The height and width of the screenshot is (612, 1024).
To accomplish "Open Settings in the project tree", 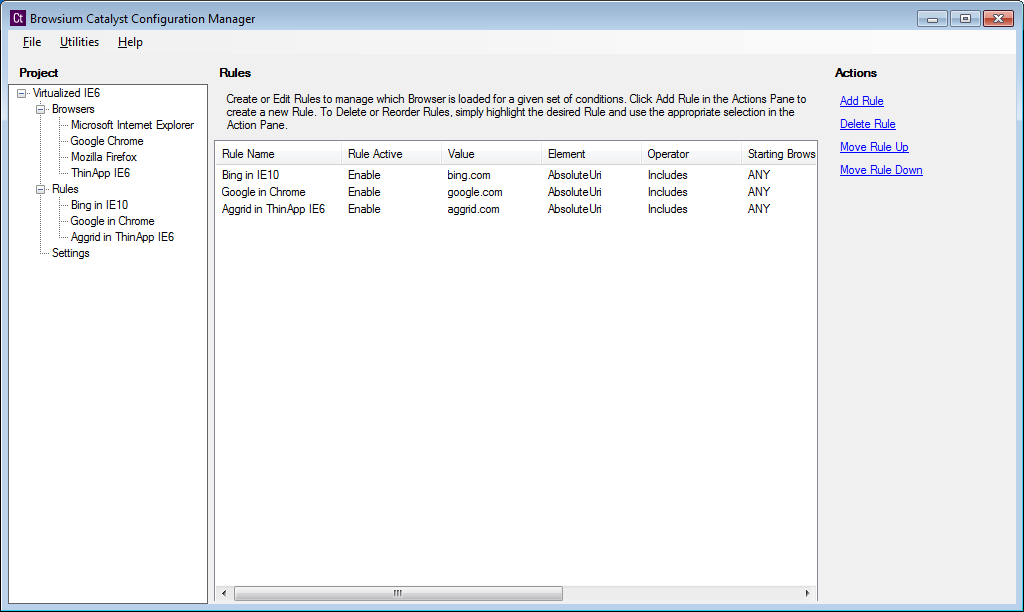I will [71, 253].
